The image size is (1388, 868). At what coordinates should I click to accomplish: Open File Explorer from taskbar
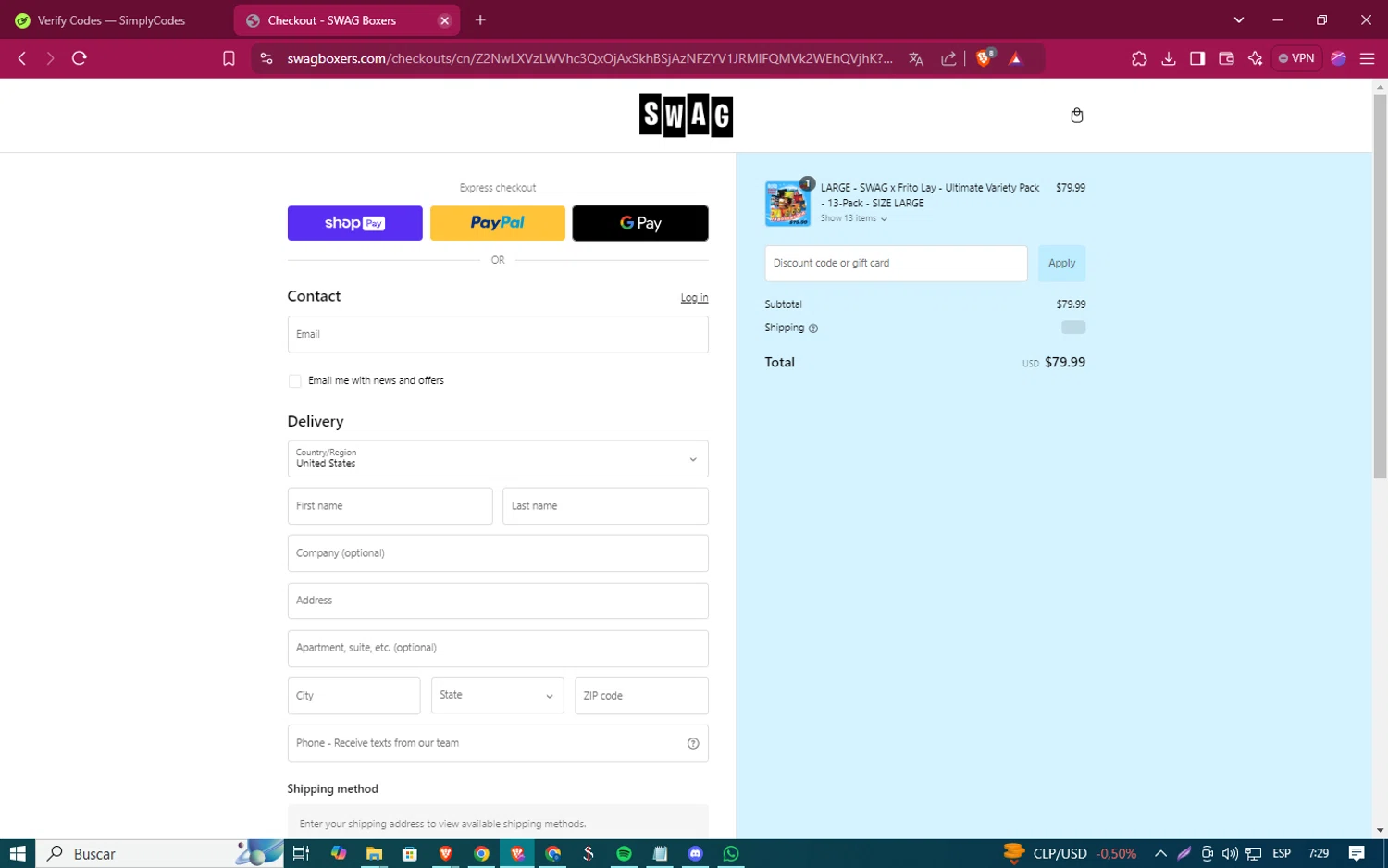click(x=374, y=853)
